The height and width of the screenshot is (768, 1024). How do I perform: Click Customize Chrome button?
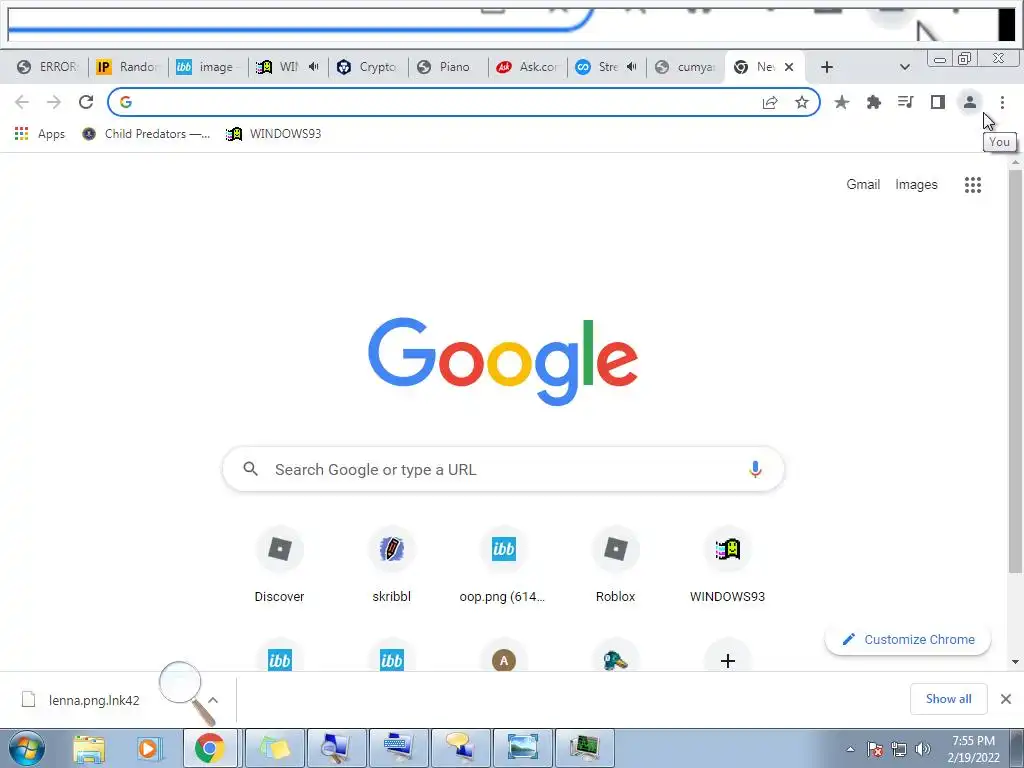click(908, 639)
